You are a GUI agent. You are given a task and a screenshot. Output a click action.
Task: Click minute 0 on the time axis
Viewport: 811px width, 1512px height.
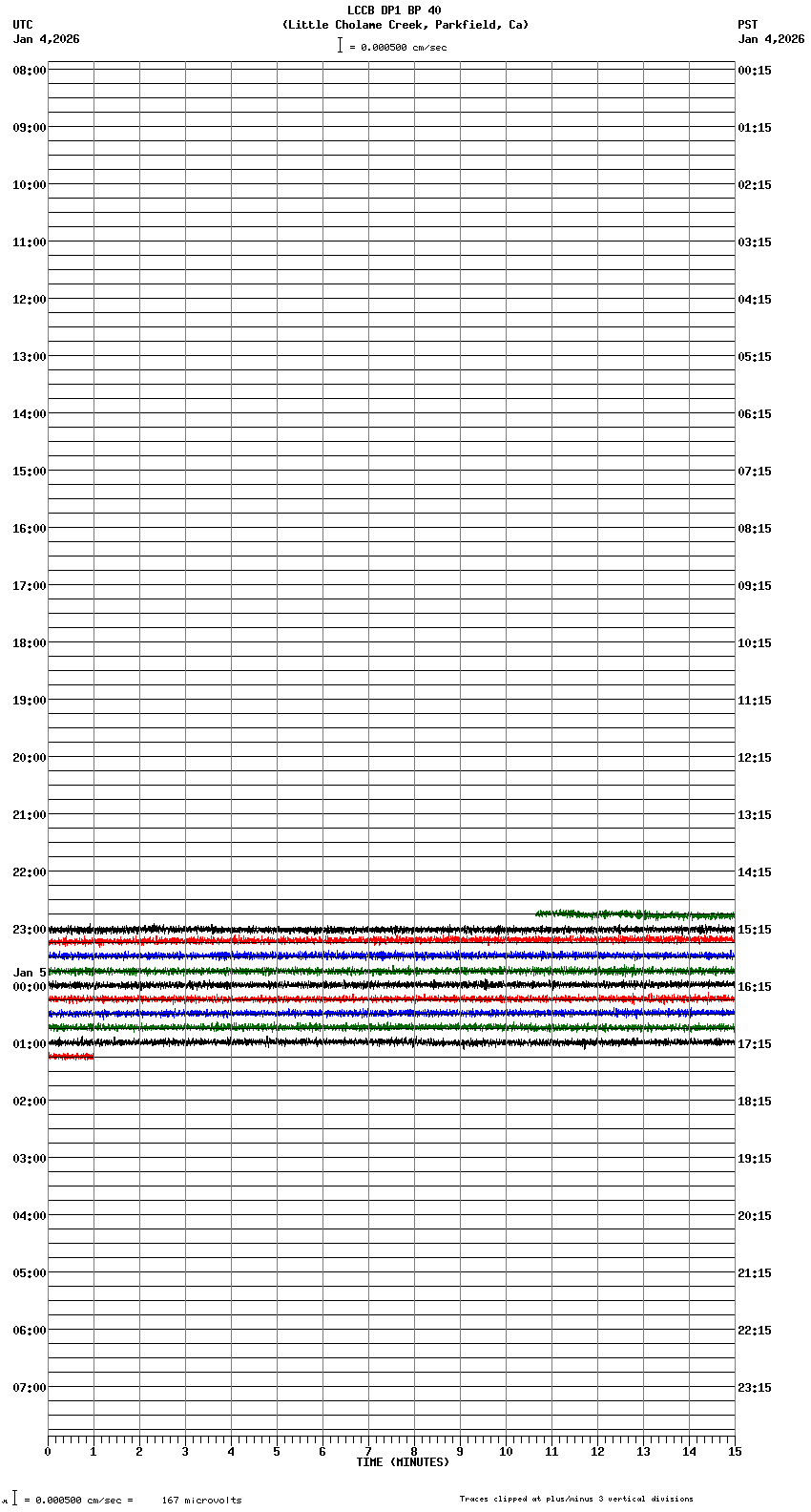48,1452
